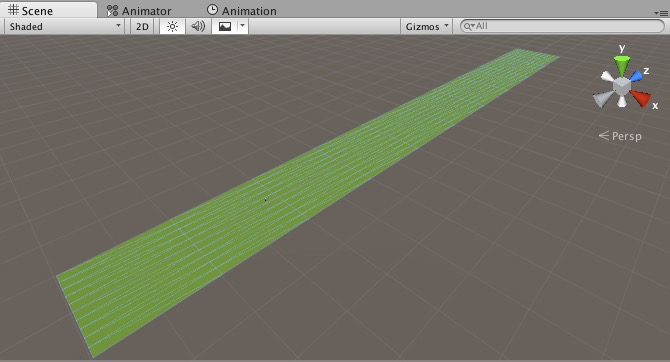Open the Gizmos dropdown menu

coord(426,26)
